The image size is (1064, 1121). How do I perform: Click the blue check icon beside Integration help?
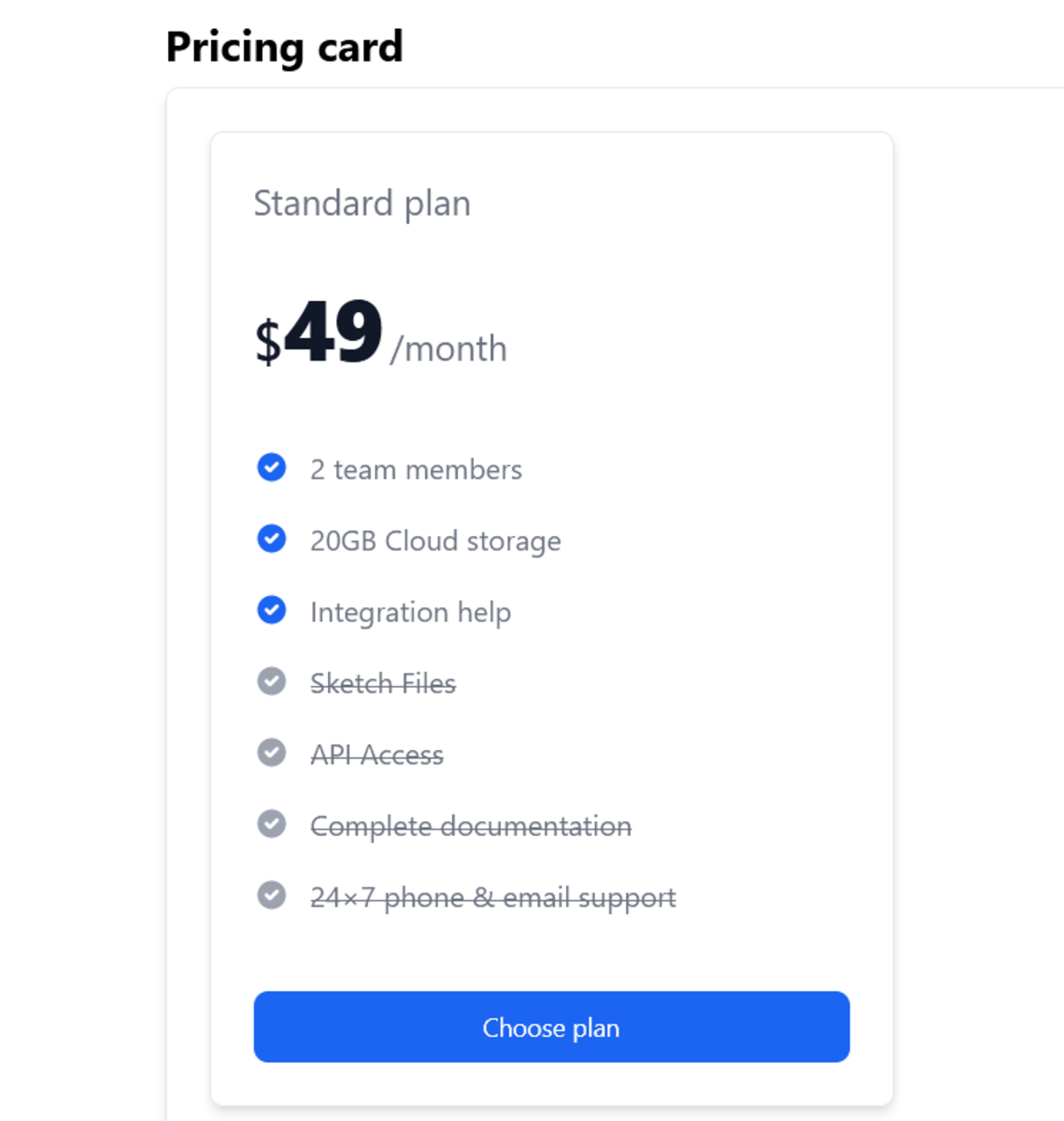272,610
